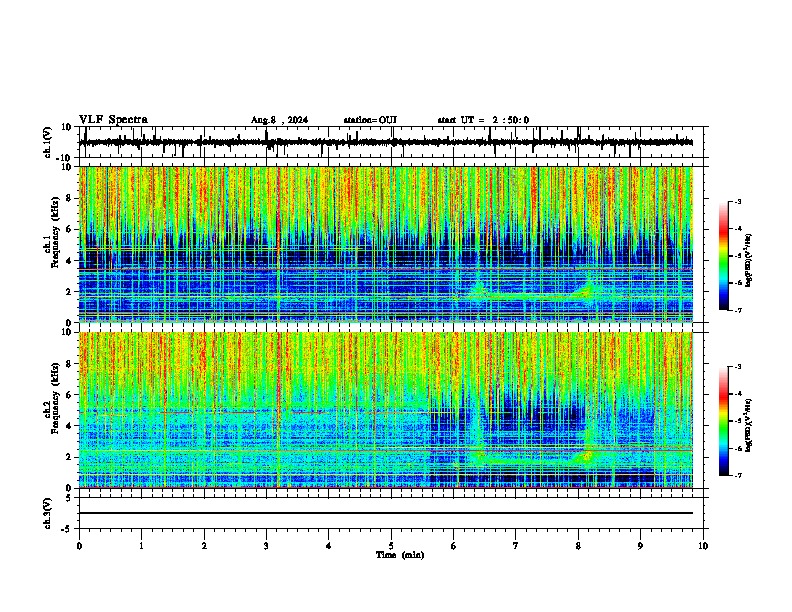The width and height of the screenshot is (792, 612).
Task: Click the flat ch.3 voltage trace
Action: pyautogui.click(x=386, y=513)
